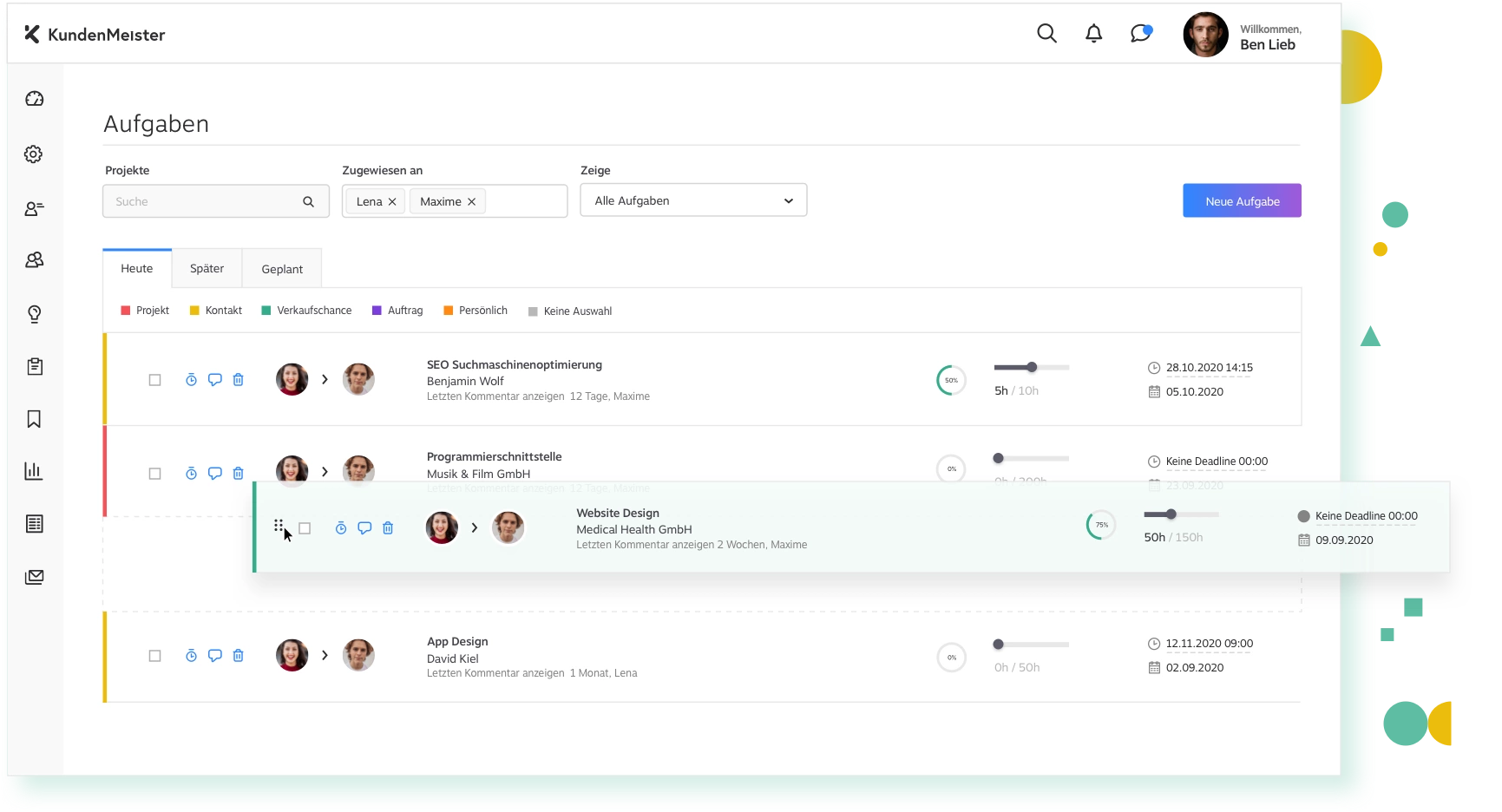Switch to the Geplant tab
Screen dimensions: 1502x812
282,269
